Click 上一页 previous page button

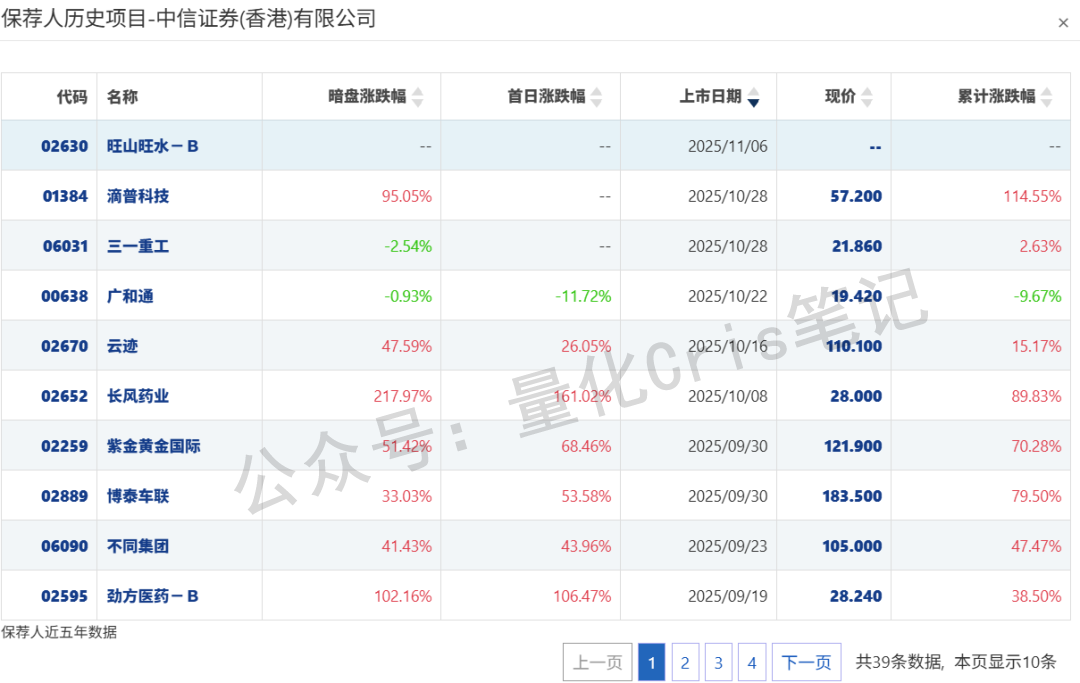coord(598,662)
